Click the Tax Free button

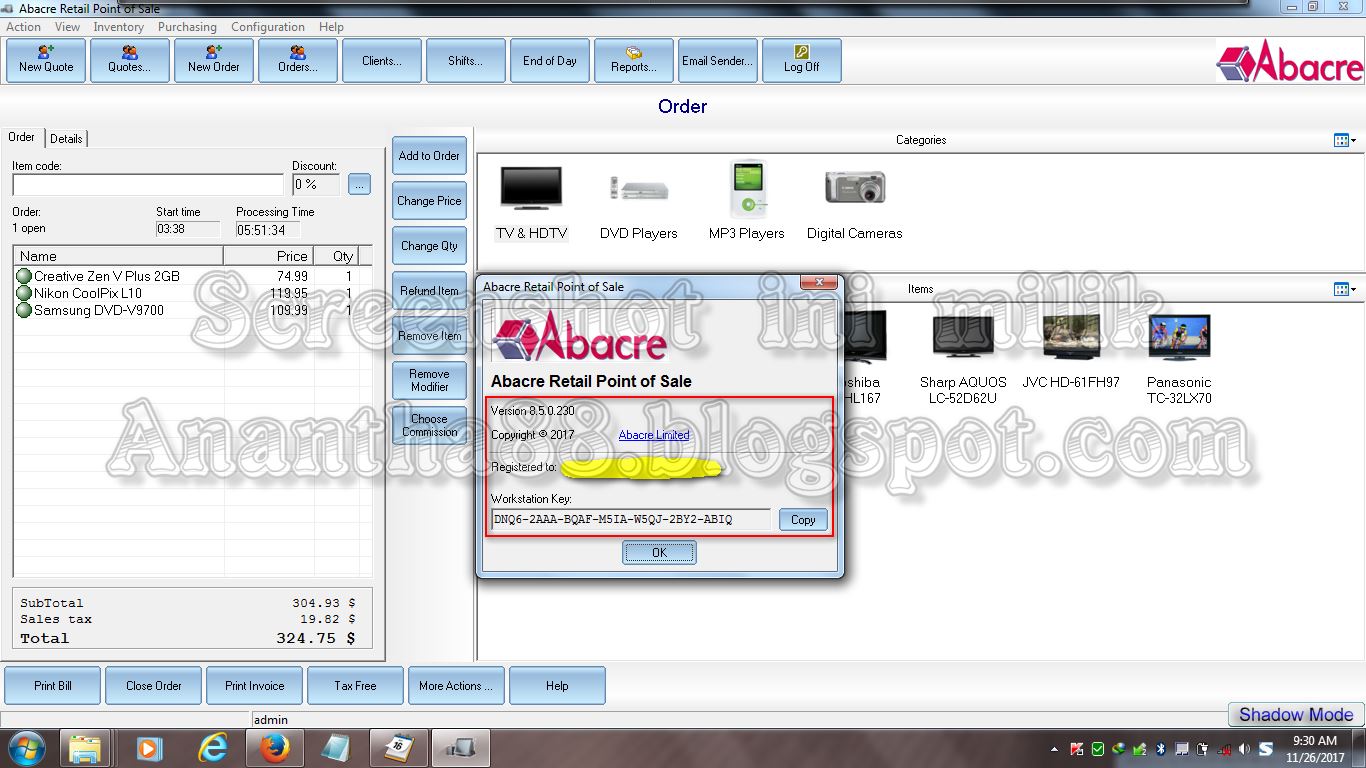coord(356,686)
